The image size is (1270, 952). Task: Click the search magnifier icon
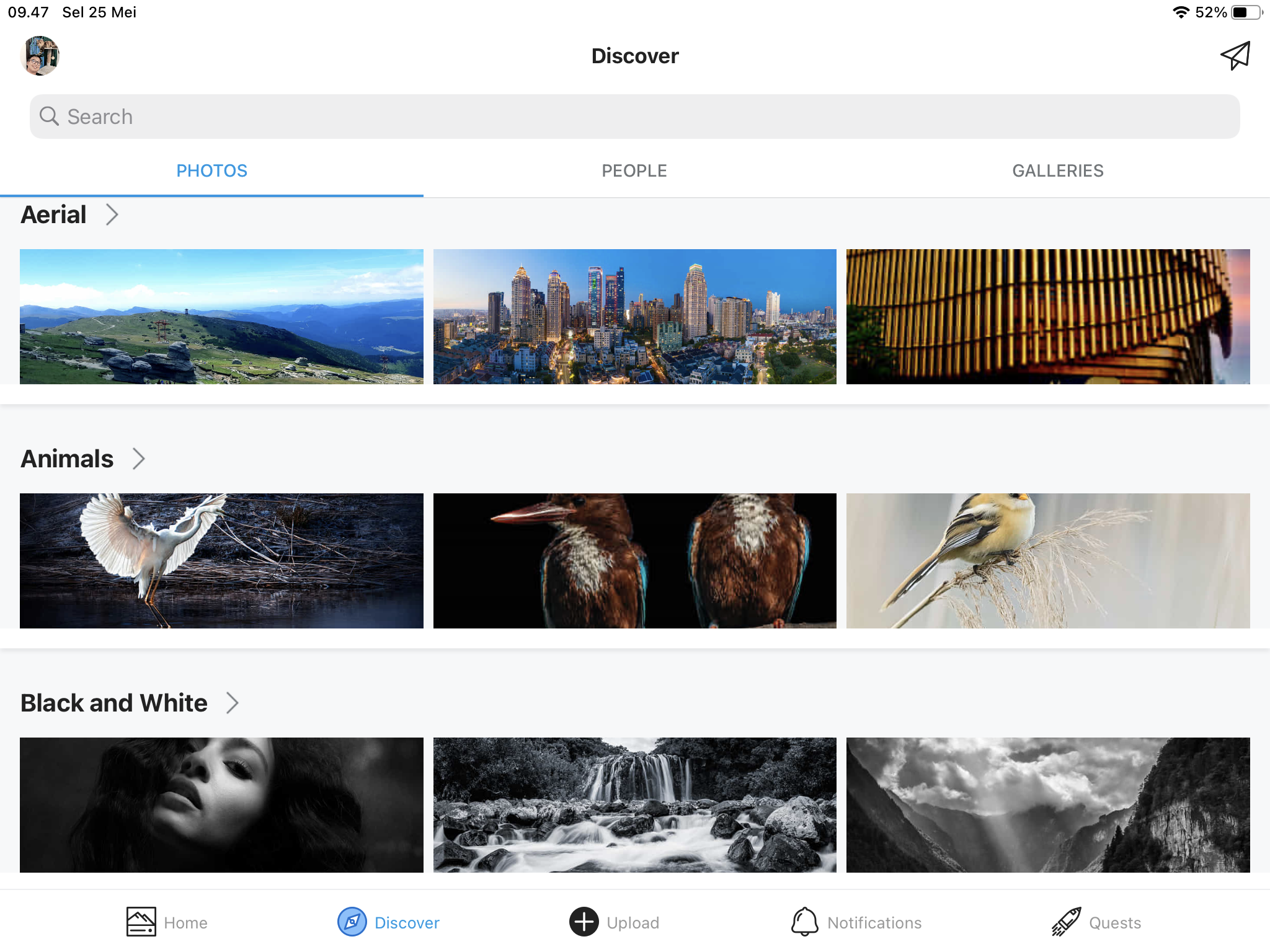(x=49, y=117)
